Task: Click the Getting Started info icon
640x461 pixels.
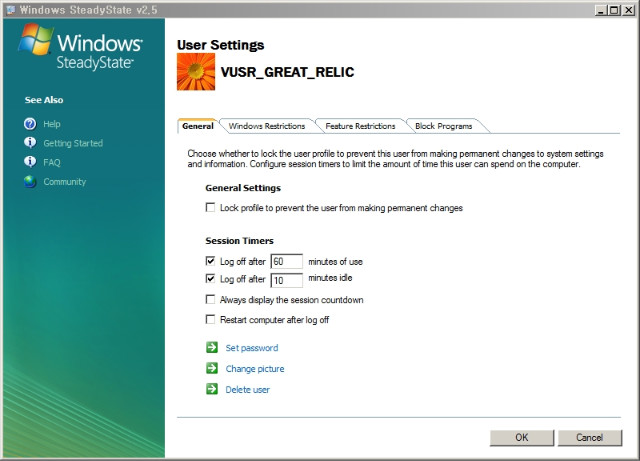Action: coord(30,143)
